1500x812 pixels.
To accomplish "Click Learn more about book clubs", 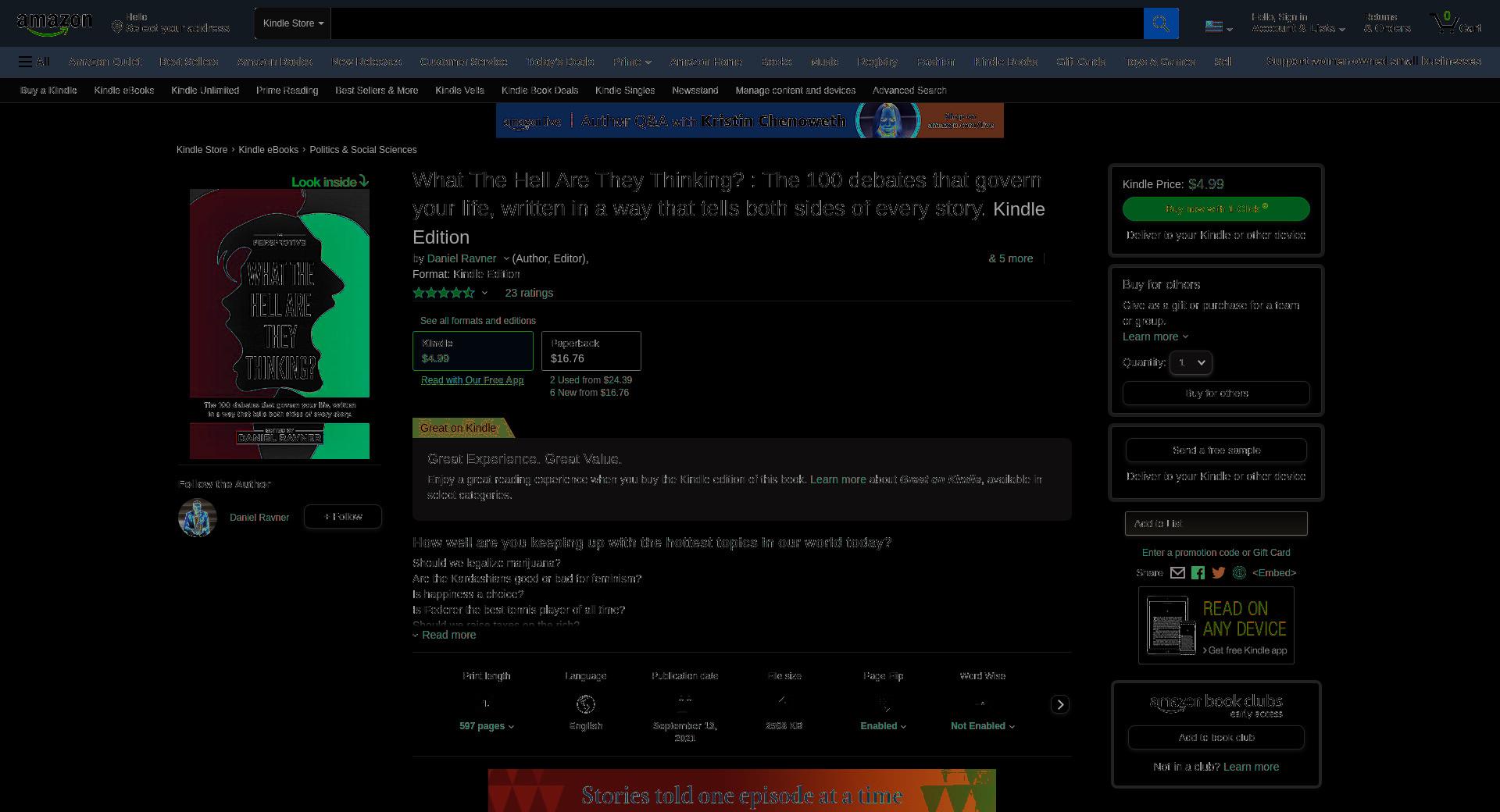I will (x=1251, y=767).
